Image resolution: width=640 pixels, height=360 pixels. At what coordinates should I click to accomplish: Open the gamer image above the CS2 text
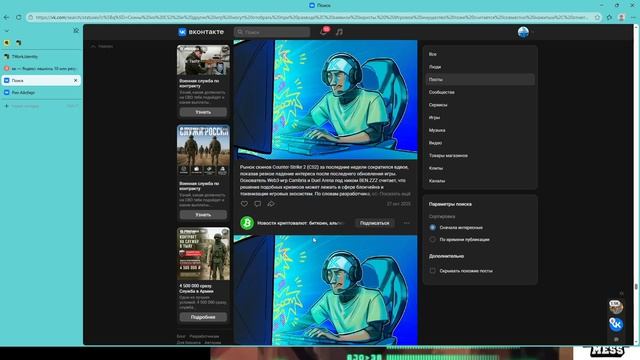pos(325,99)
